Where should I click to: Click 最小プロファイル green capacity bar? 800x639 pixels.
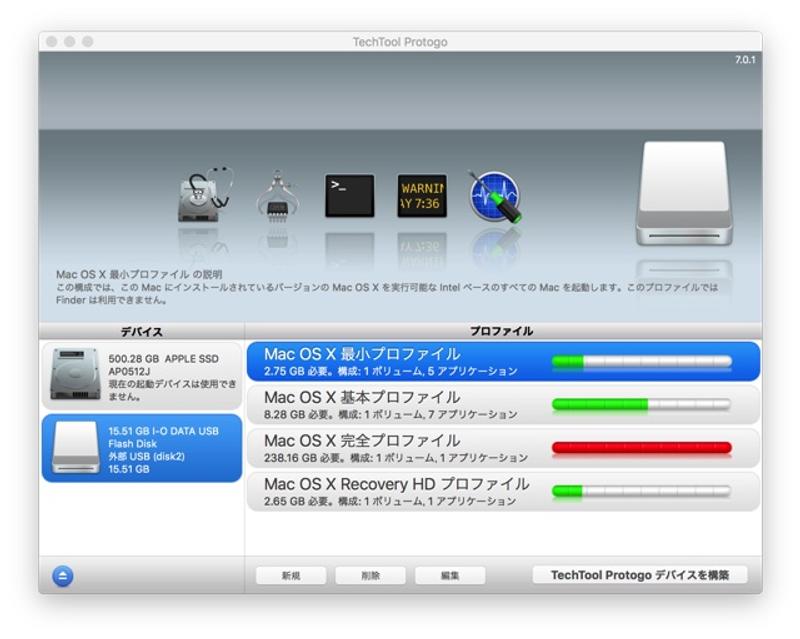[x=642, y=361]
